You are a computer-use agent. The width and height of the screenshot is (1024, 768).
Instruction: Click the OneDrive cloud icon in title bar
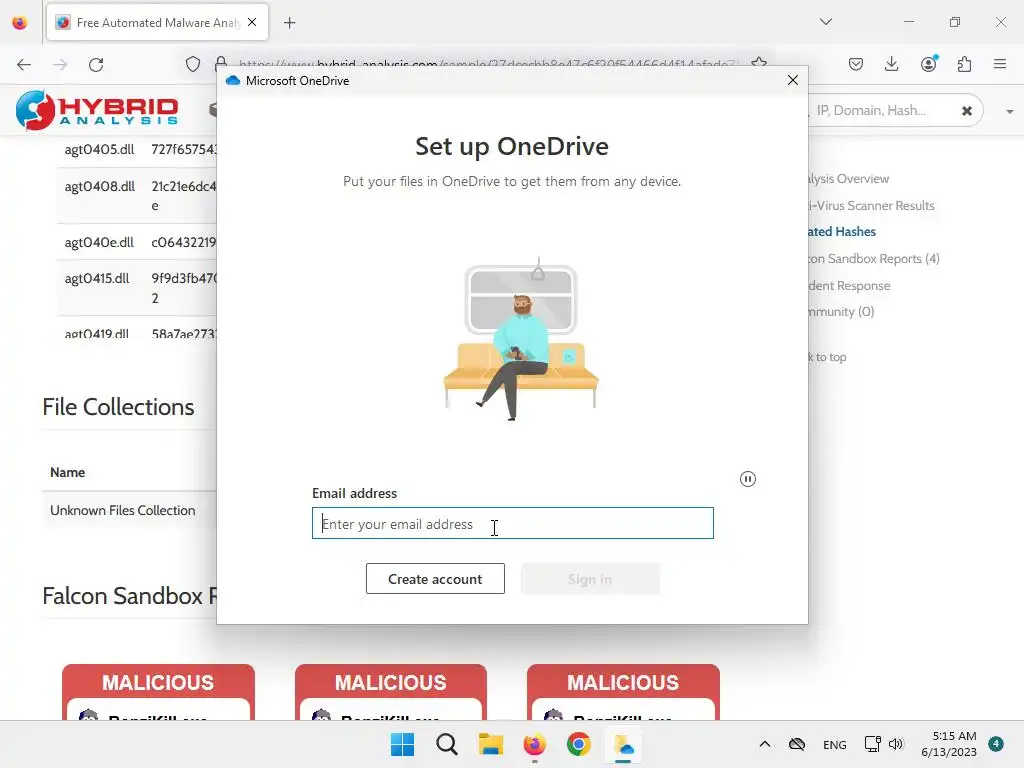233,80
